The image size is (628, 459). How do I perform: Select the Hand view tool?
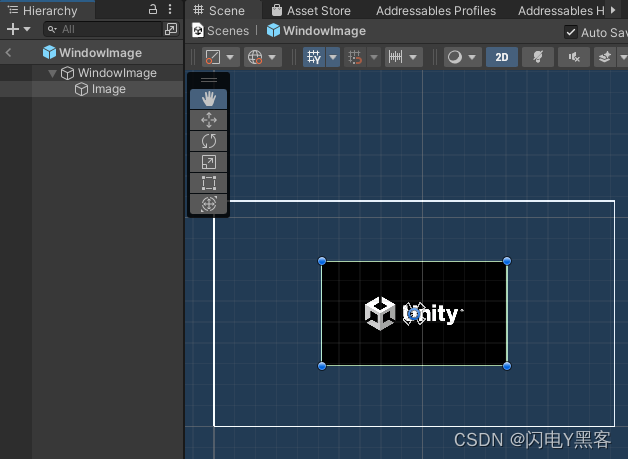(x=208, y=99)
